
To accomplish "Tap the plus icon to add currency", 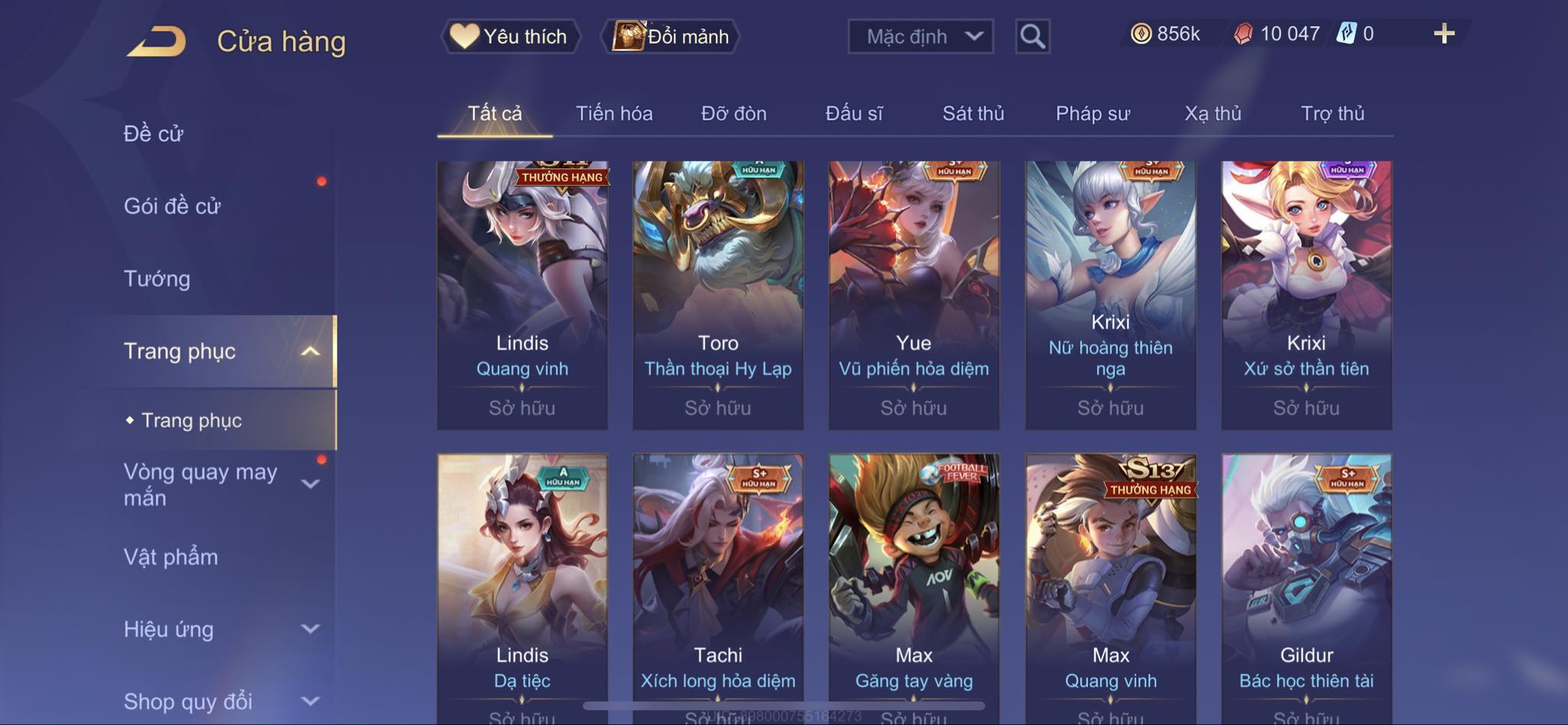I will 1444,34.
